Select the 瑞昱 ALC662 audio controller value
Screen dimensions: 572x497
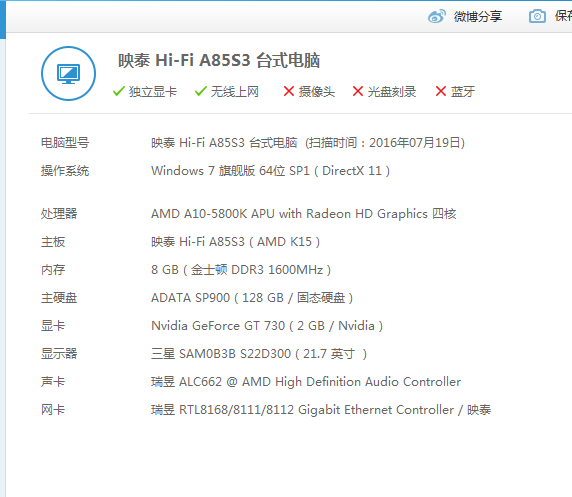tap(306, 382)
